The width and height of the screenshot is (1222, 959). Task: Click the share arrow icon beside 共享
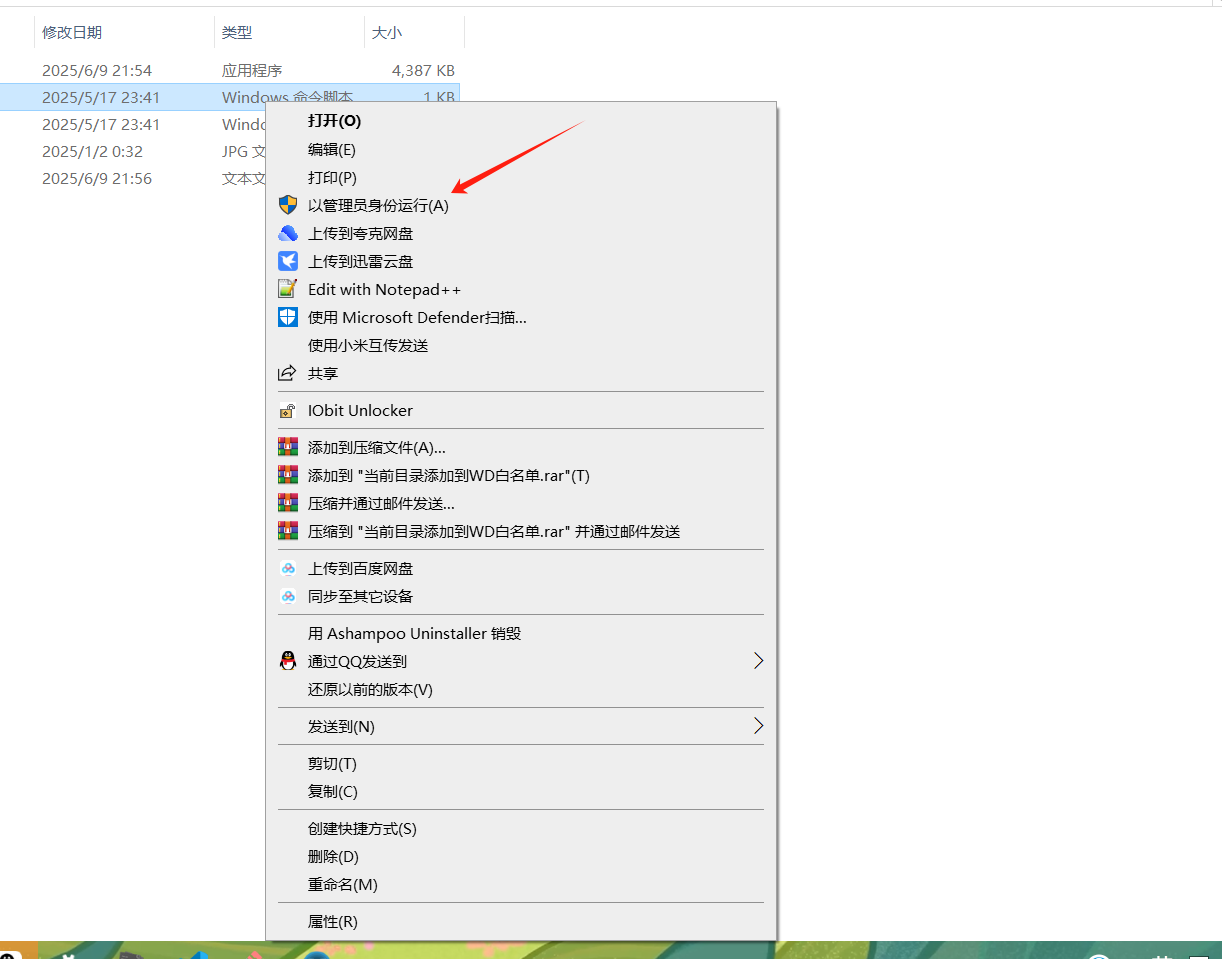288,373
